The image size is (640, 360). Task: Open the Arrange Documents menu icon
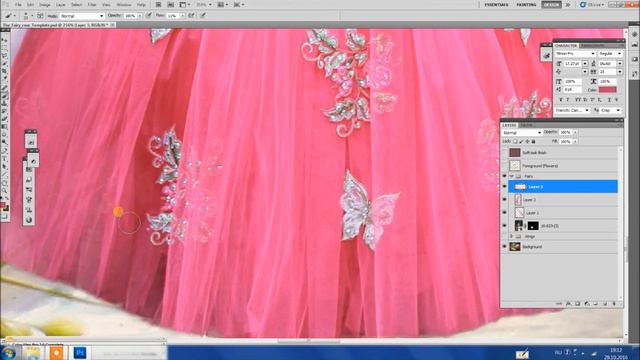pyautogui.click(x=223, y=5)
